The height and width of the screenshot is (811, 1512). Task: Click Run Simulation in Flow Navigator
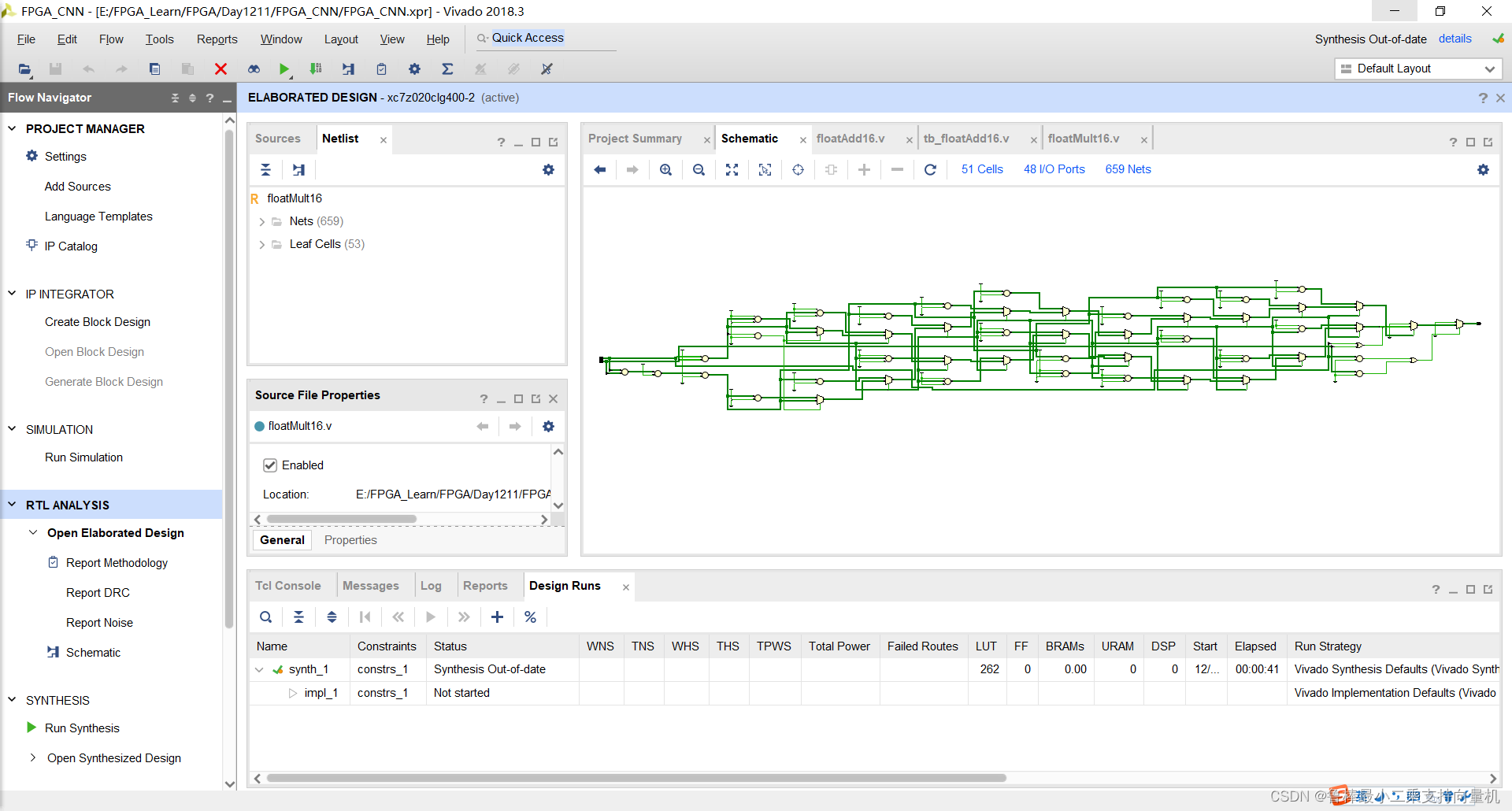click(83, 457)
